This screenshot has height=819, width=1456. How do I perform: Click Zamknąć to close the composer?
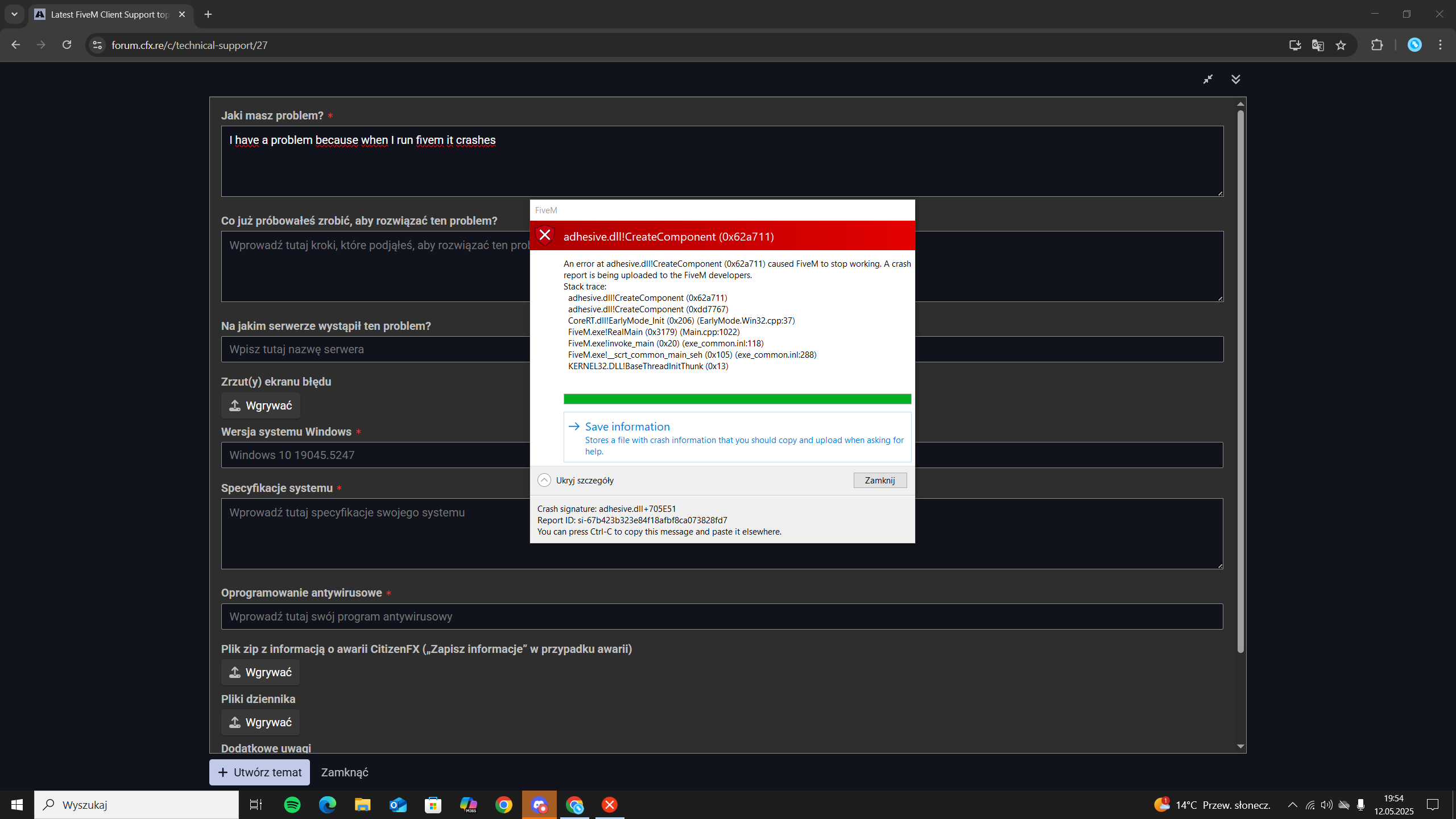coord(345,772)
